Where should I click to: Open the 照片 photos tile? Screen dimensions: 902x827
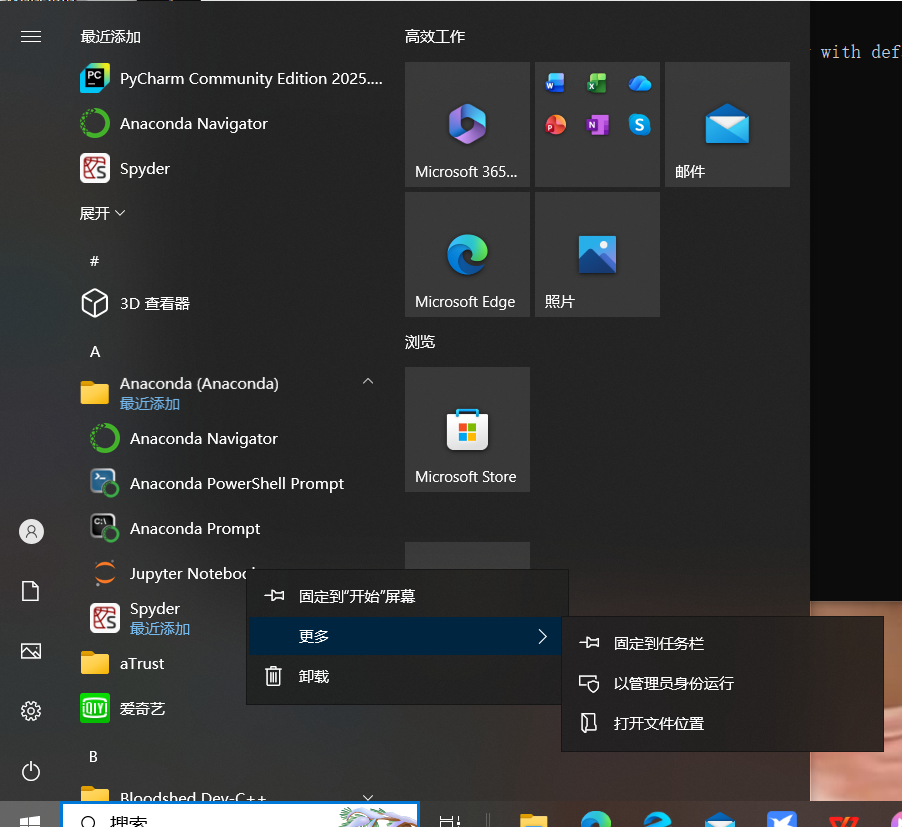point(597,254)
